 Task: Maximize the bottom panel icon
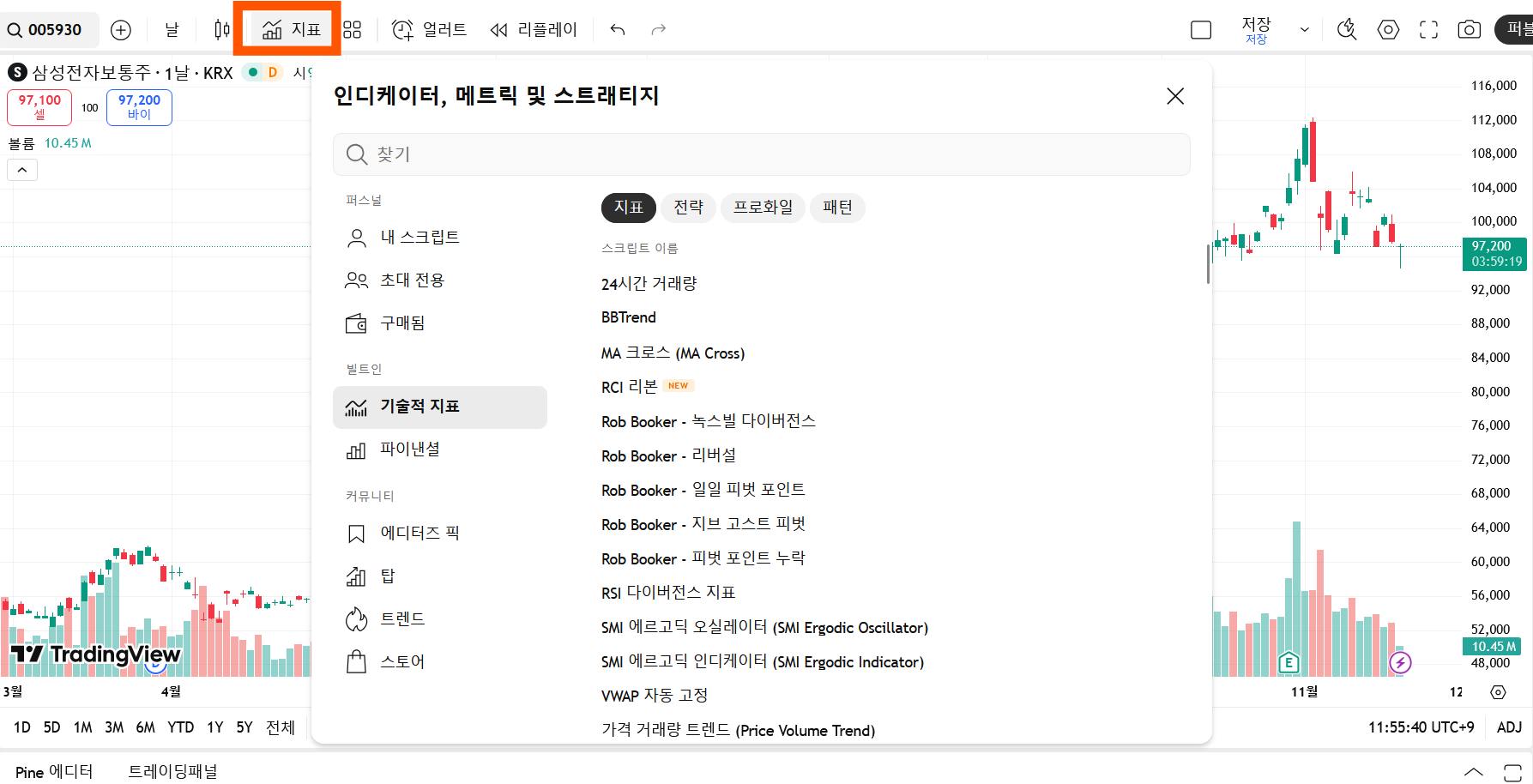(x=1512, y=772)
